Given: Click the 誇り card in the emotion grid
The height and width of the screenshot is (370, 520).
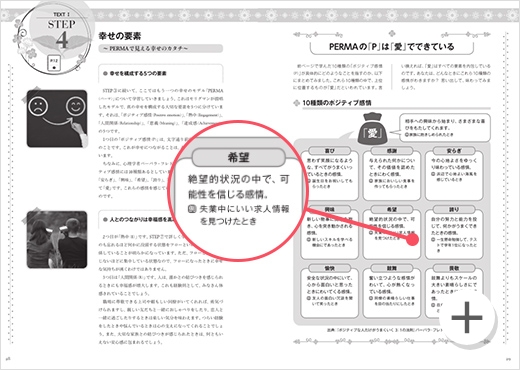Looking at the screenshot, I should coord(454,232).
